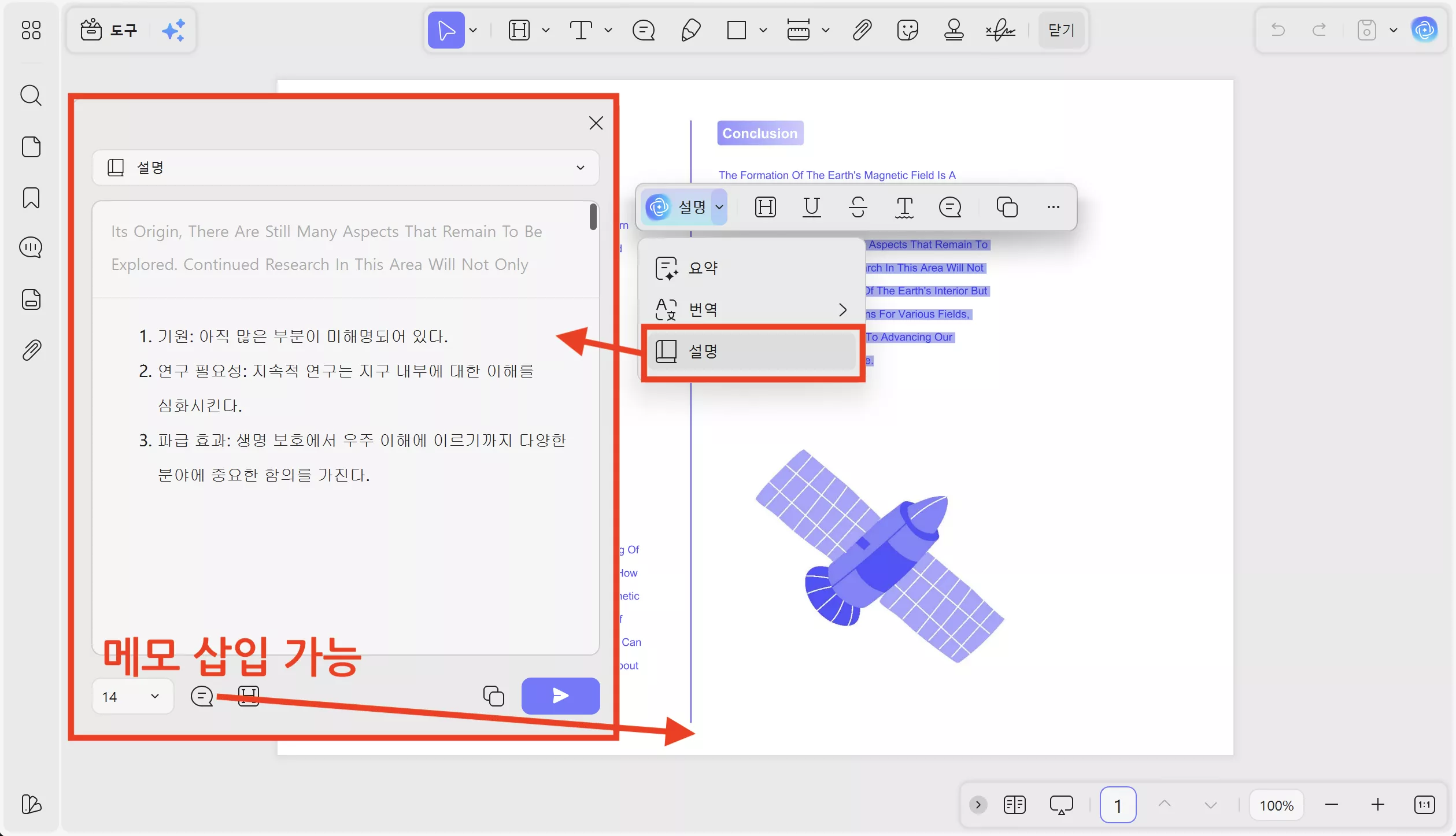This screenshot has height=836, width=1456.
Task: Select the sticker tool icon
Action: click(x=907, y=30)
